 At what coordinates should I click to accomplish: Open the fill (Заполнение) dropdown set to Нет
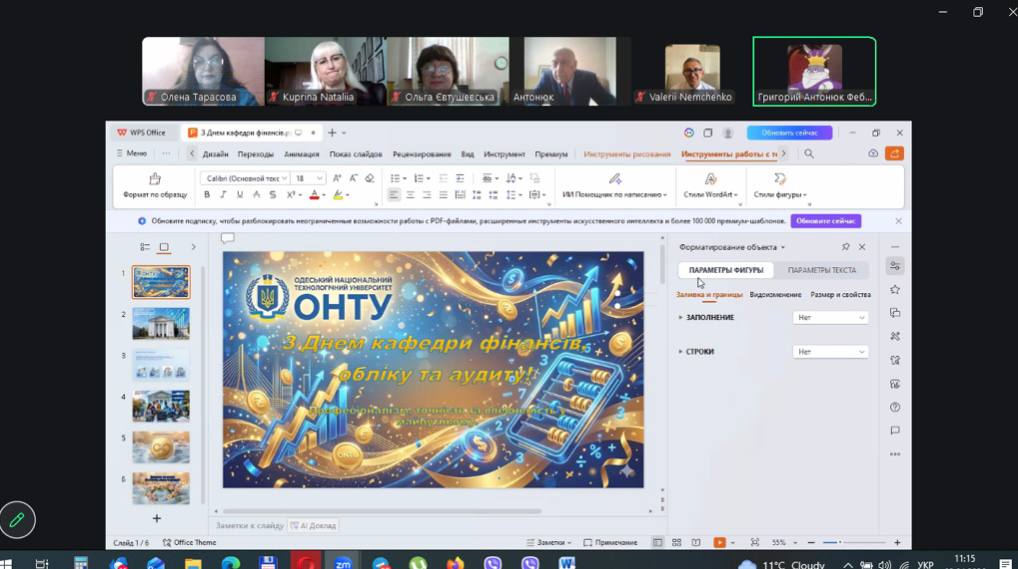[830, 318]
